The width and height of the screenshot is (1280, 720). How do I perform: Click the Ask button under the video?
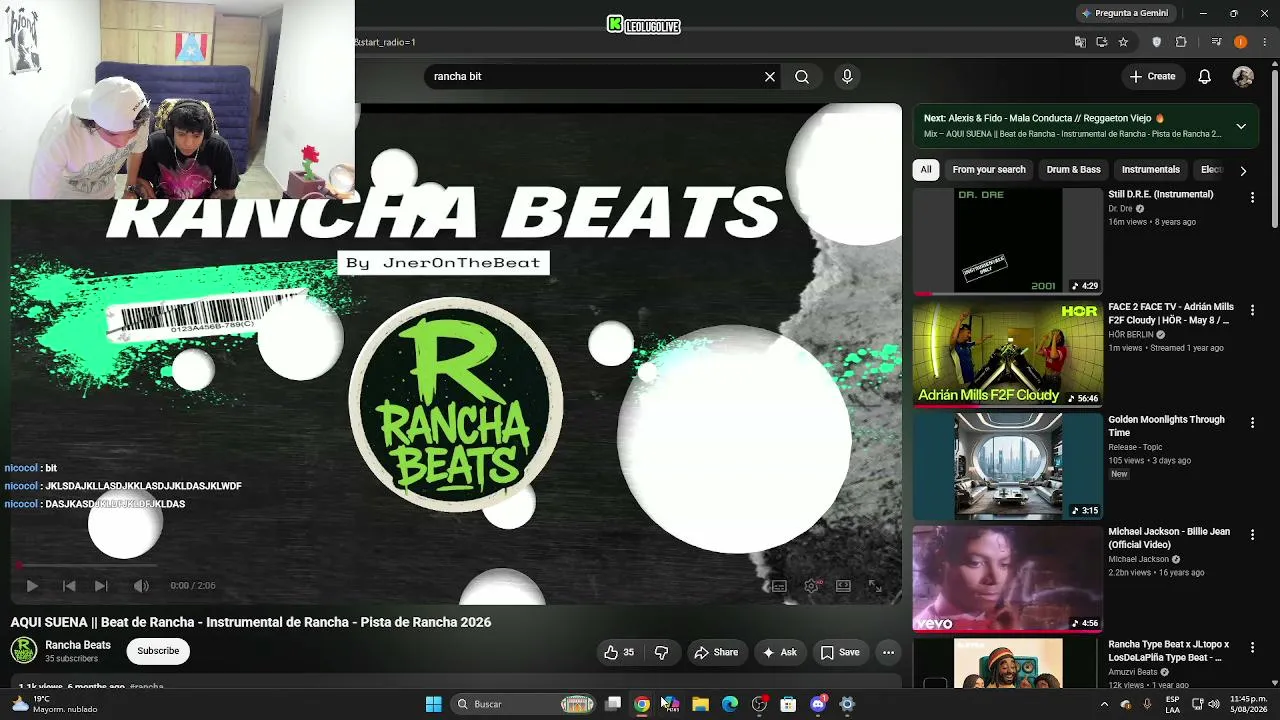tap(779, 653)
